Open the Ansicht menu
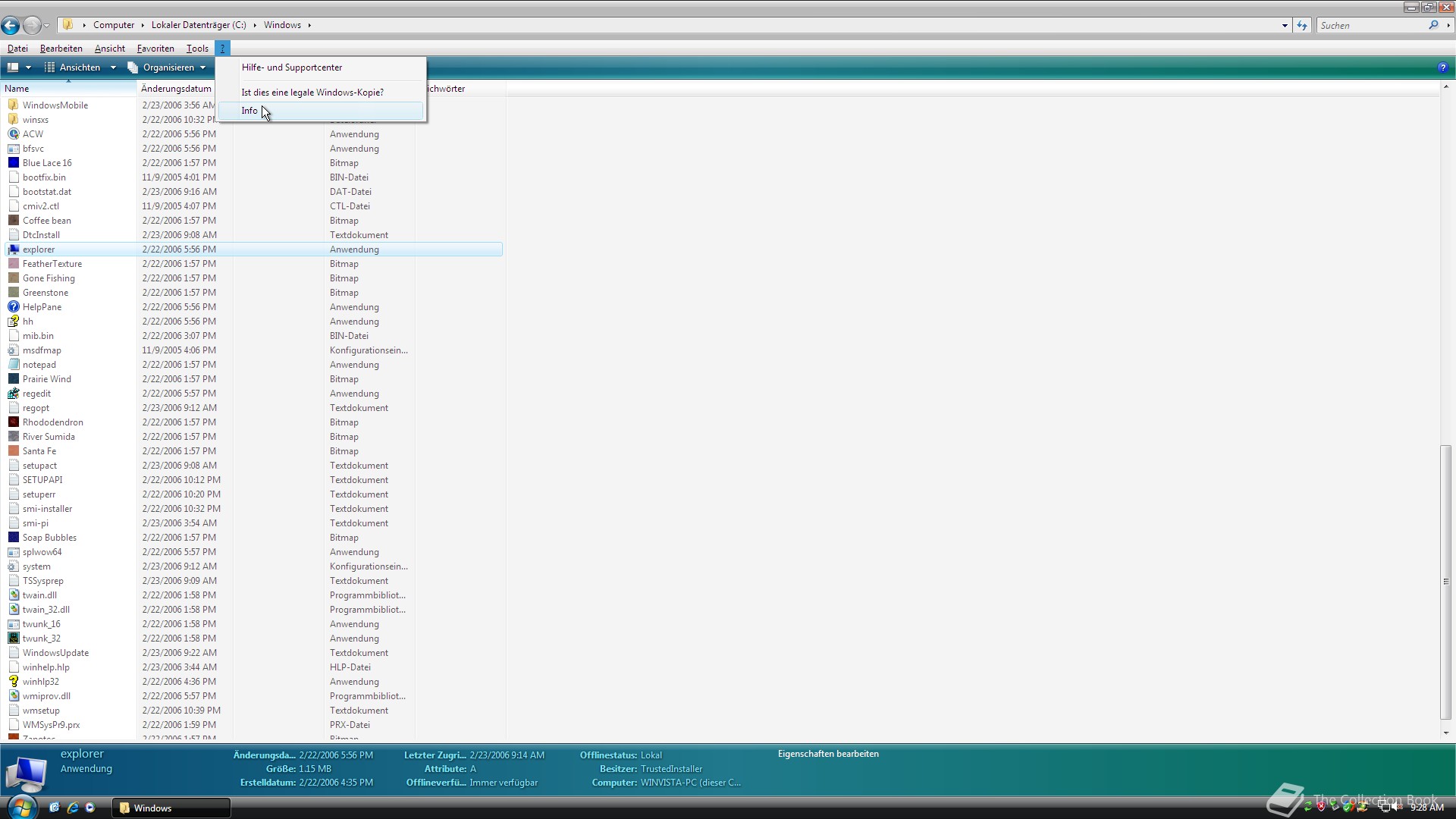 [110, 48]
